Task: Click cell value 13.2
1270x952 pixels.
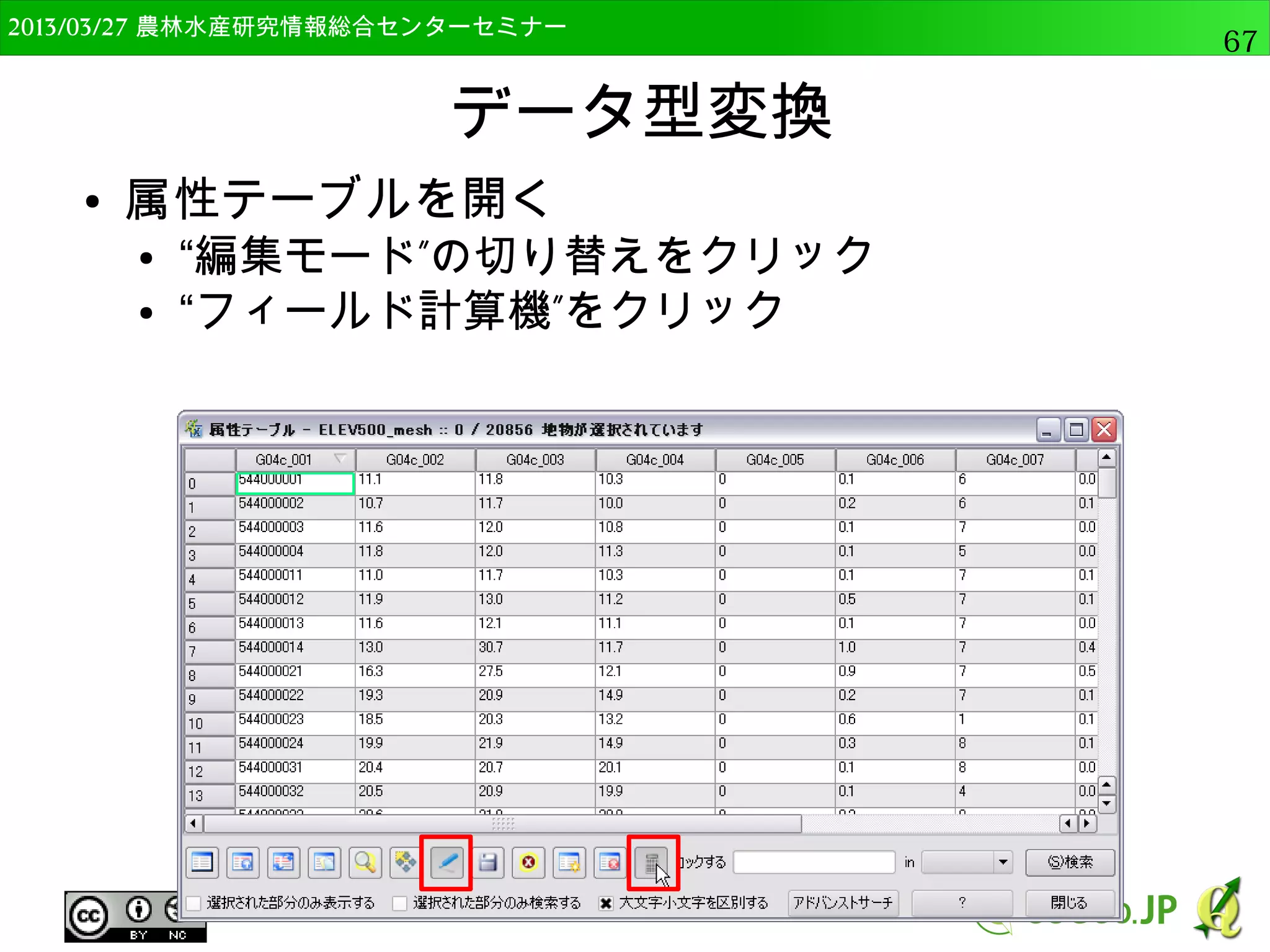Action: tap(655, 723)
